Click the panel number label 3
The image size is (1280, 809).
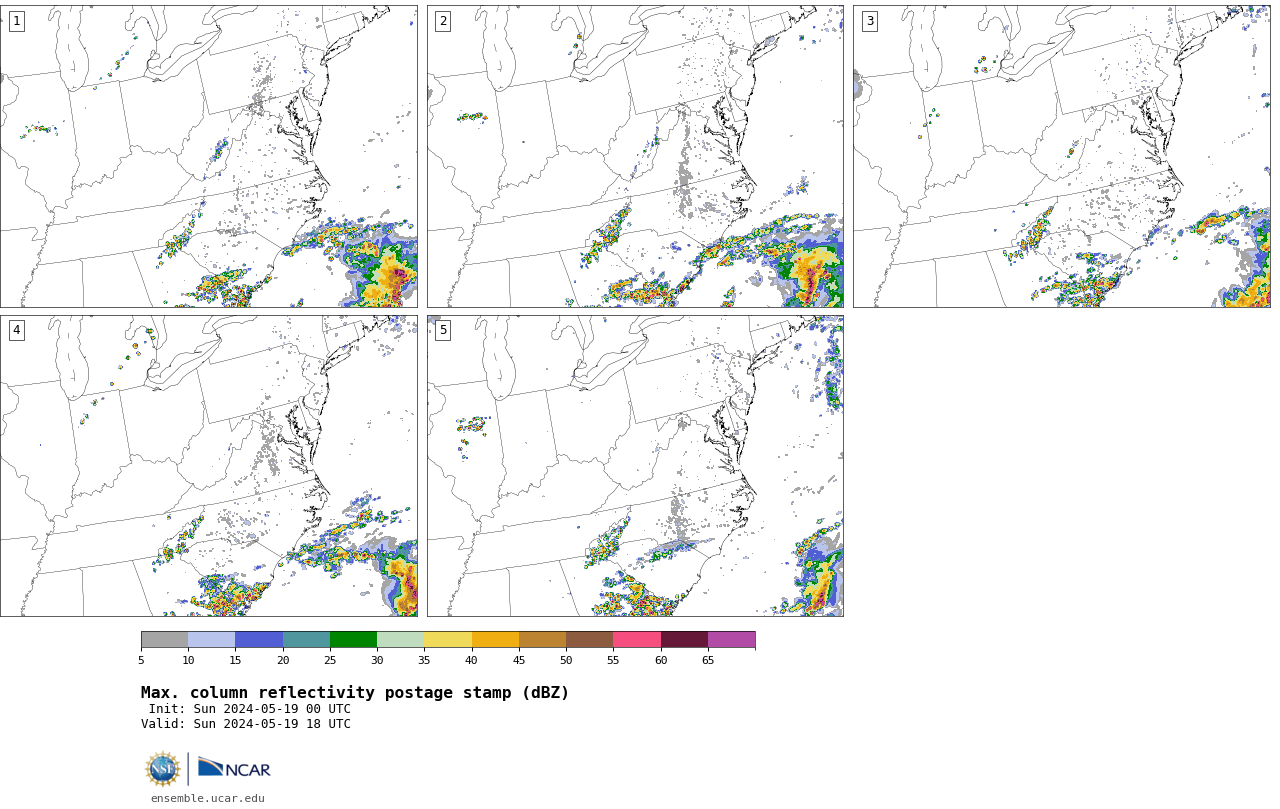pos(870,21)
